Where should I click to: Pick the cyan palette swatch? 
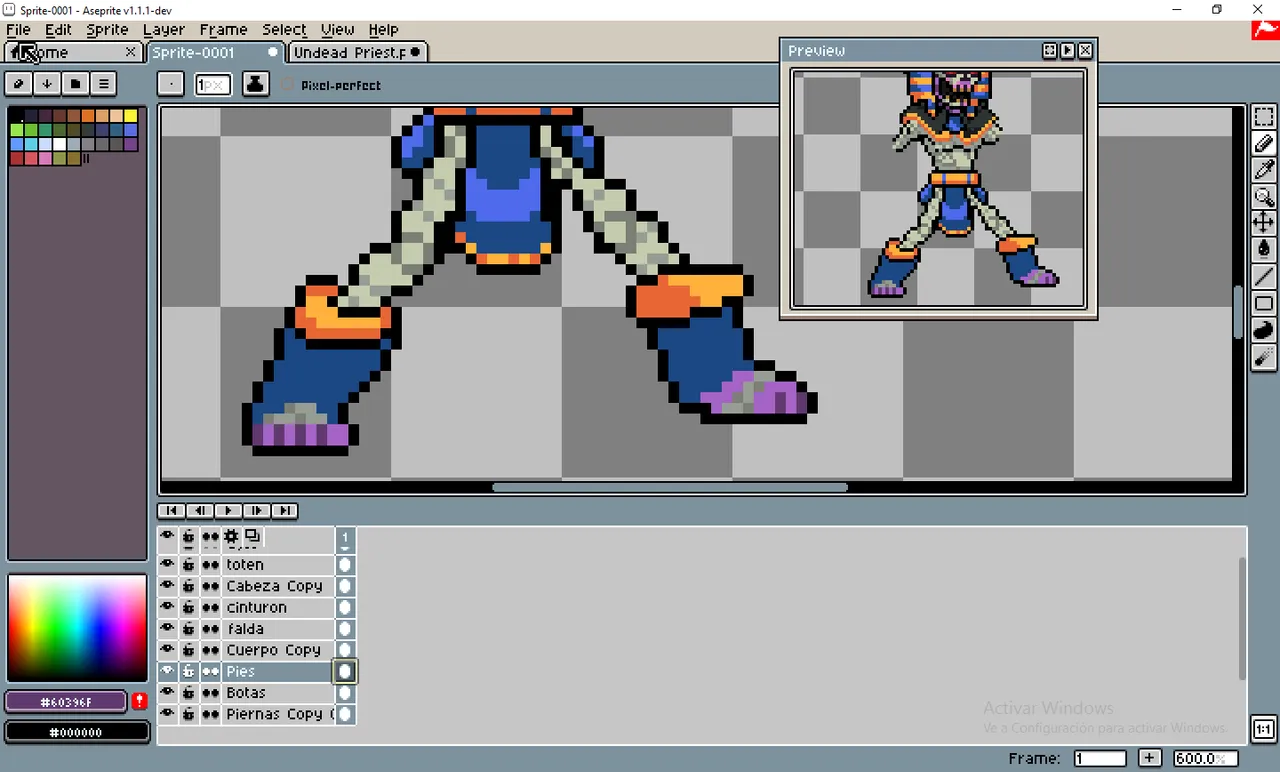(x=31, y=144)
